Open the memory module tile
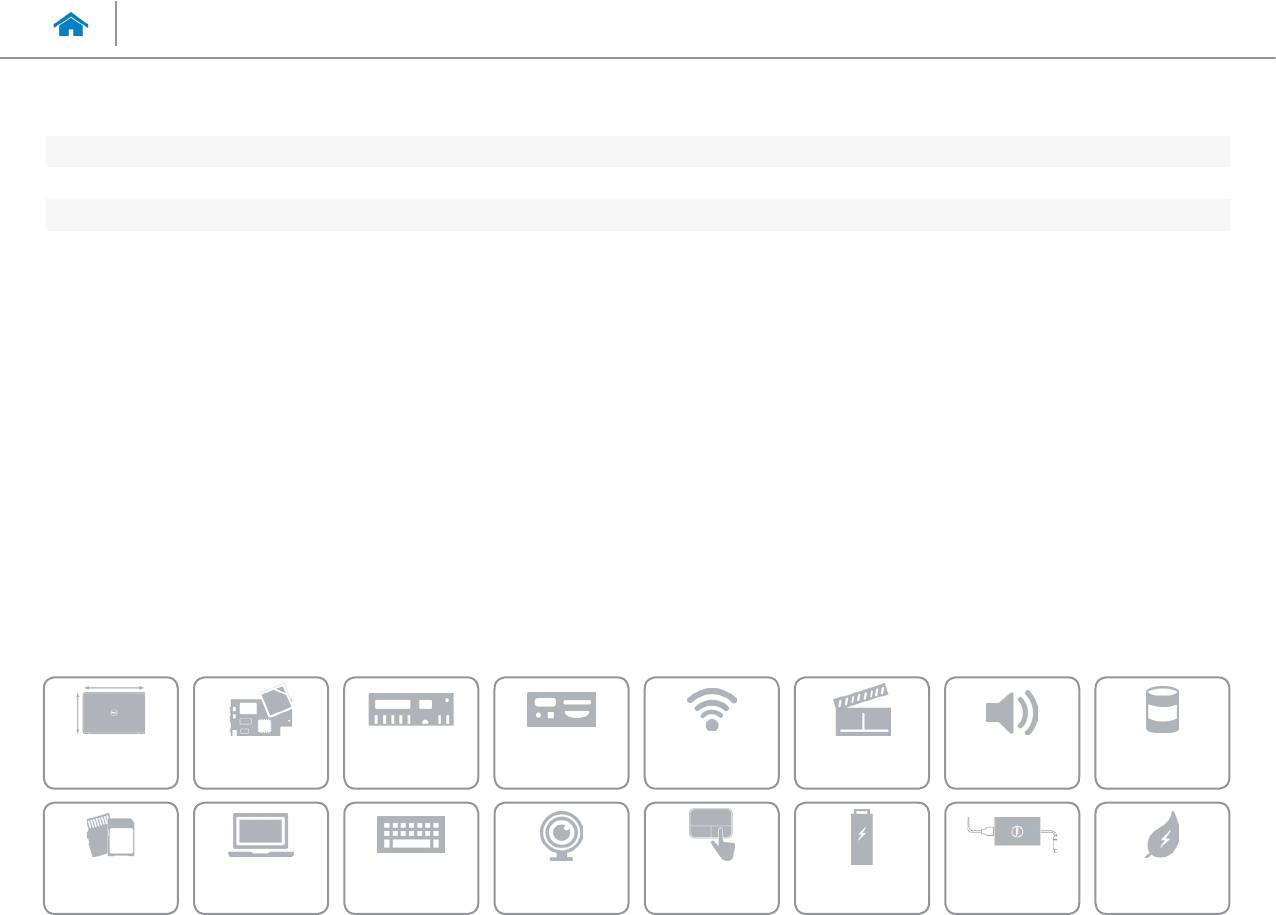This screenshot has width=1276, height=915. click(411, 733)
